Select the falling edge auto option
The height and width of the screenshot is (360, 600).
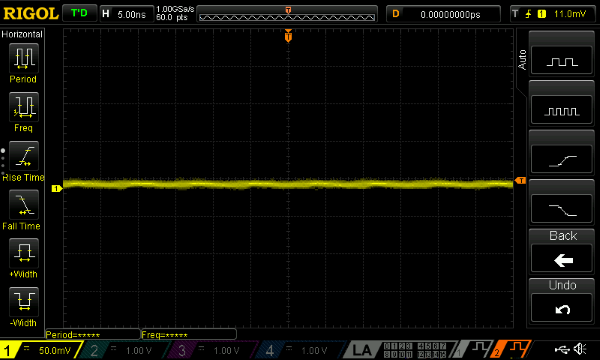pos(562,209)
